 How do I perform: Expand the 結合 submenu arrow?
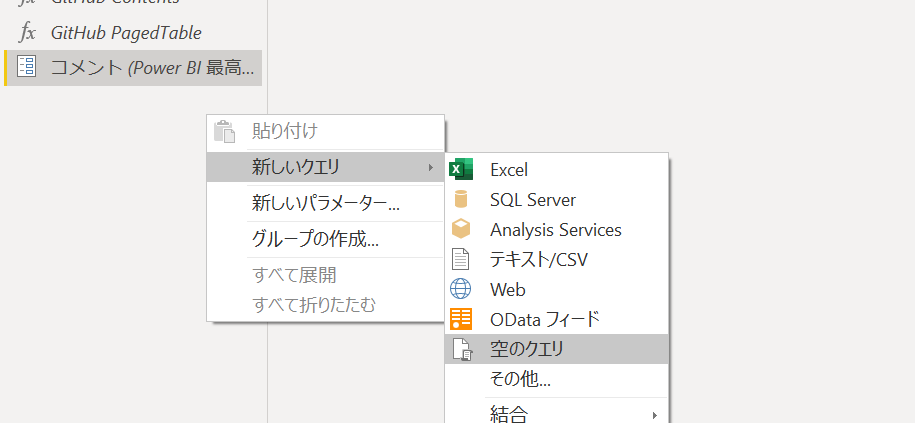coord(655,415)
